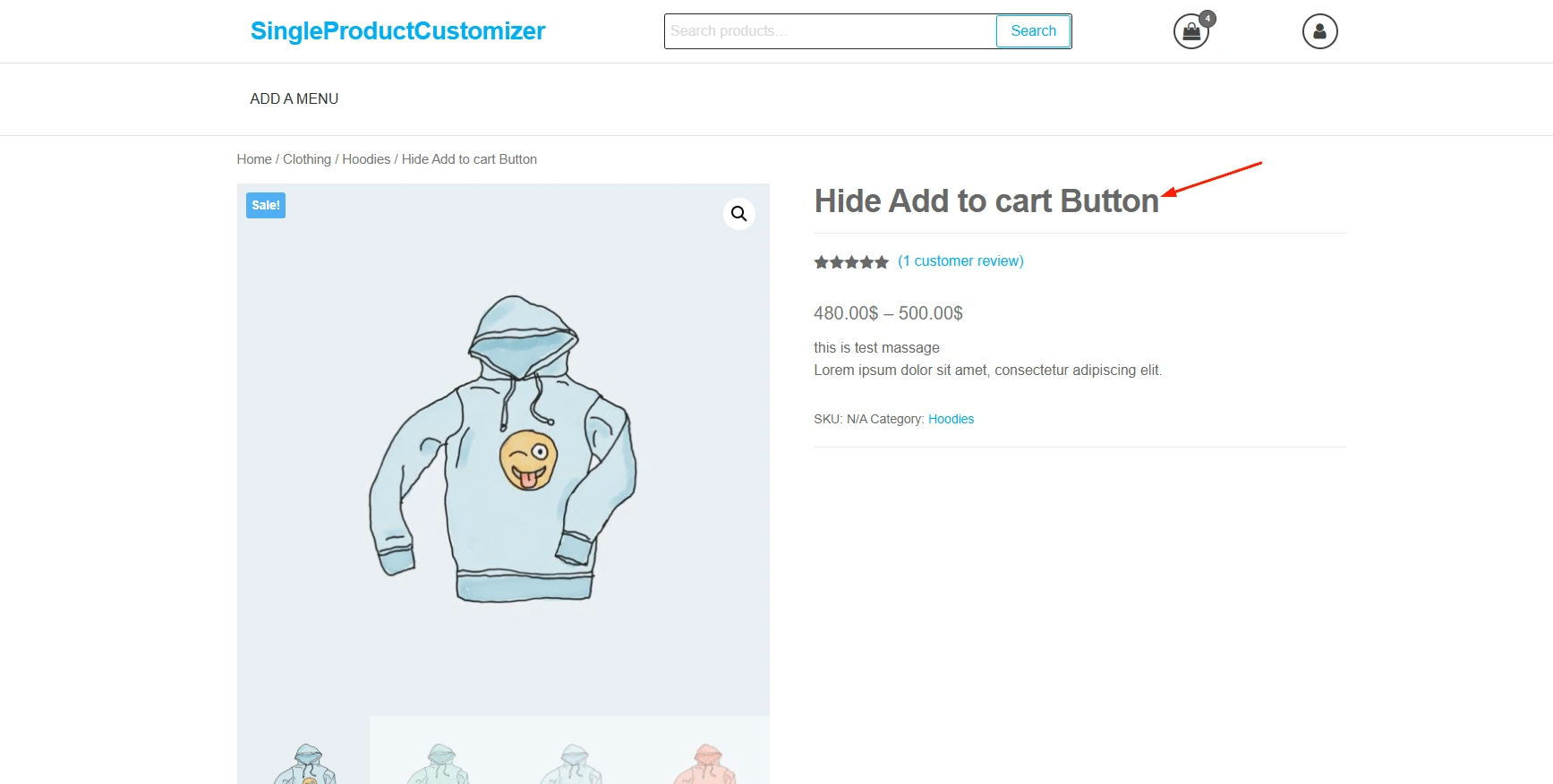Open the Hoodies category link
This screenshot has height=784, width=1553.
click(951, 419)
